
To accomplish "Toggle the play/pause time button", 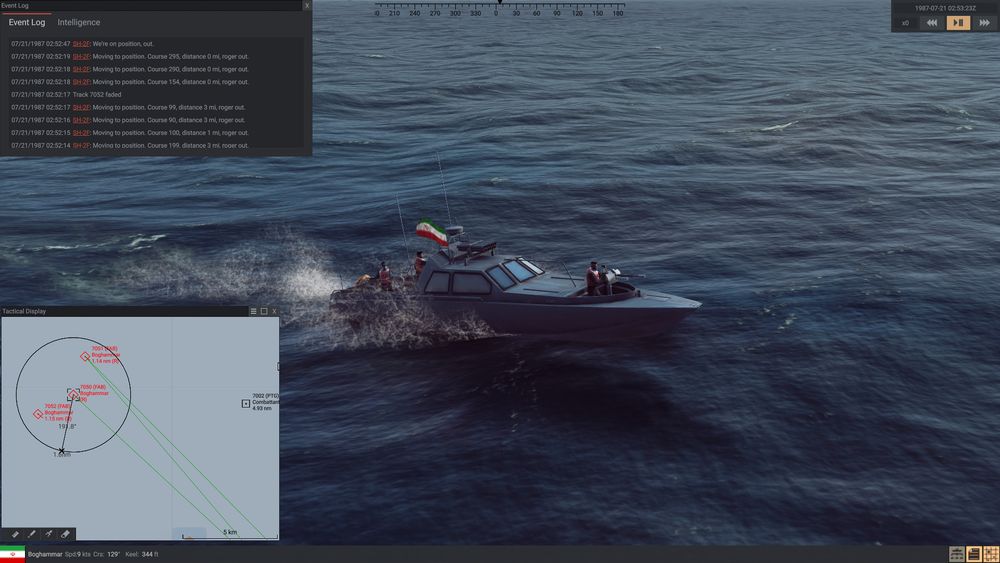I will 958,23.
